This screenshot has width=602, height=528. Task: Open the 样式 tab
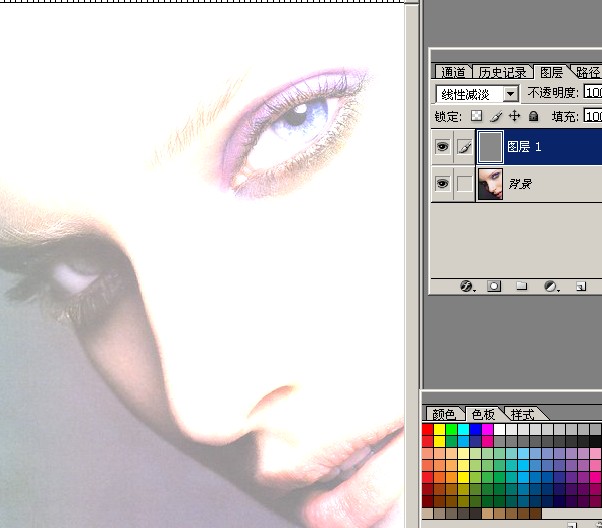click(x=522, y=414)
